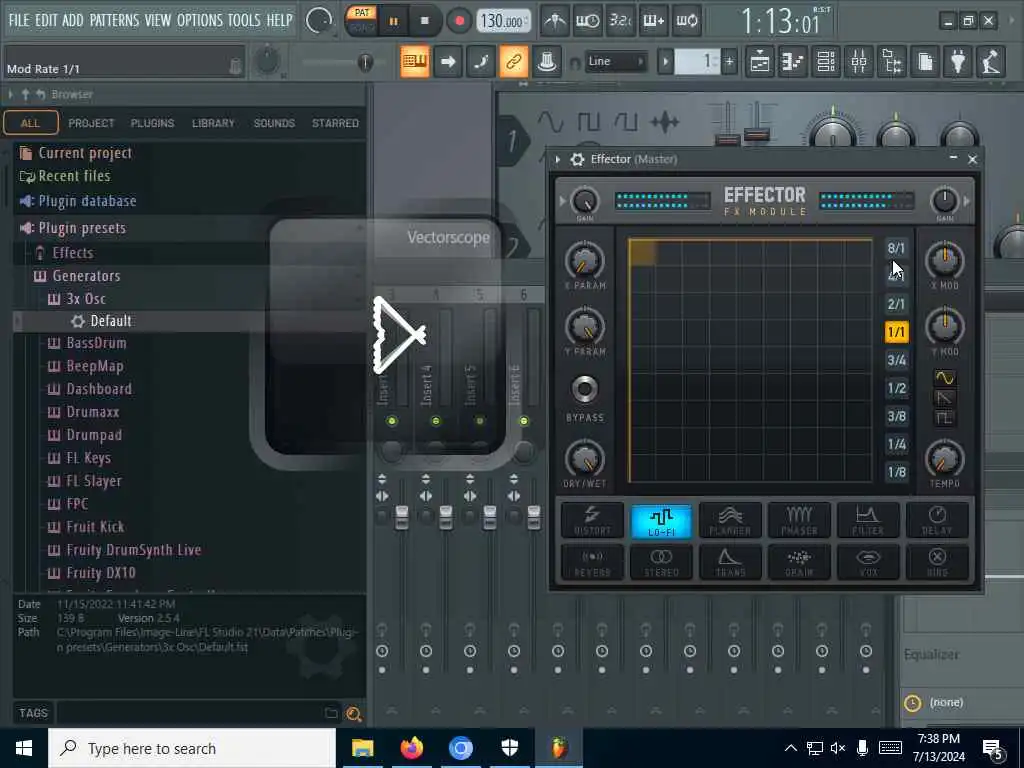Choose the square LFO waveform in Effector
This screenshot has width=1024, height=768.
[944, 417]
